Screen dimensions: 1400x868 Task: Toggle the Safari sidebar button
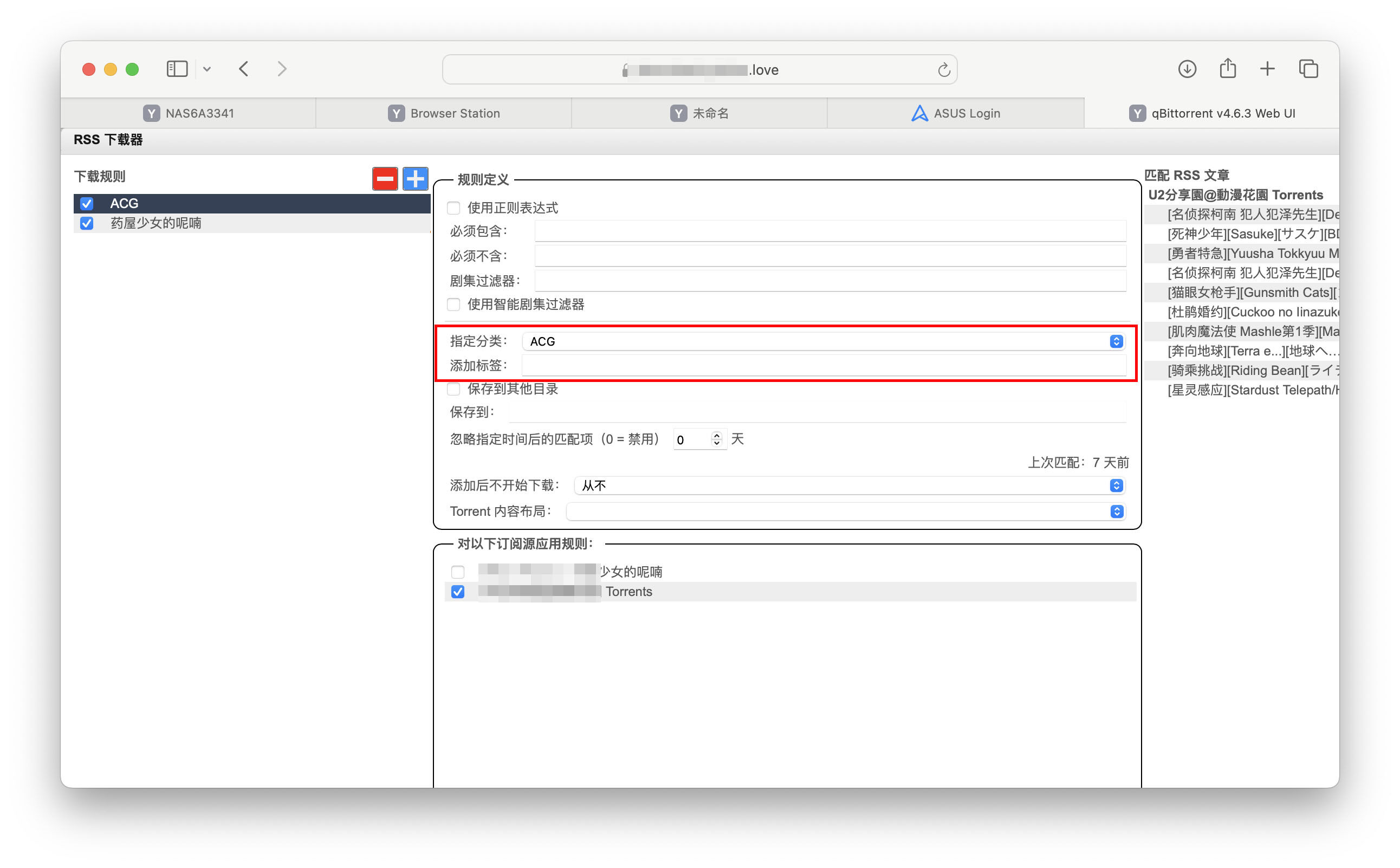[177, 69]
